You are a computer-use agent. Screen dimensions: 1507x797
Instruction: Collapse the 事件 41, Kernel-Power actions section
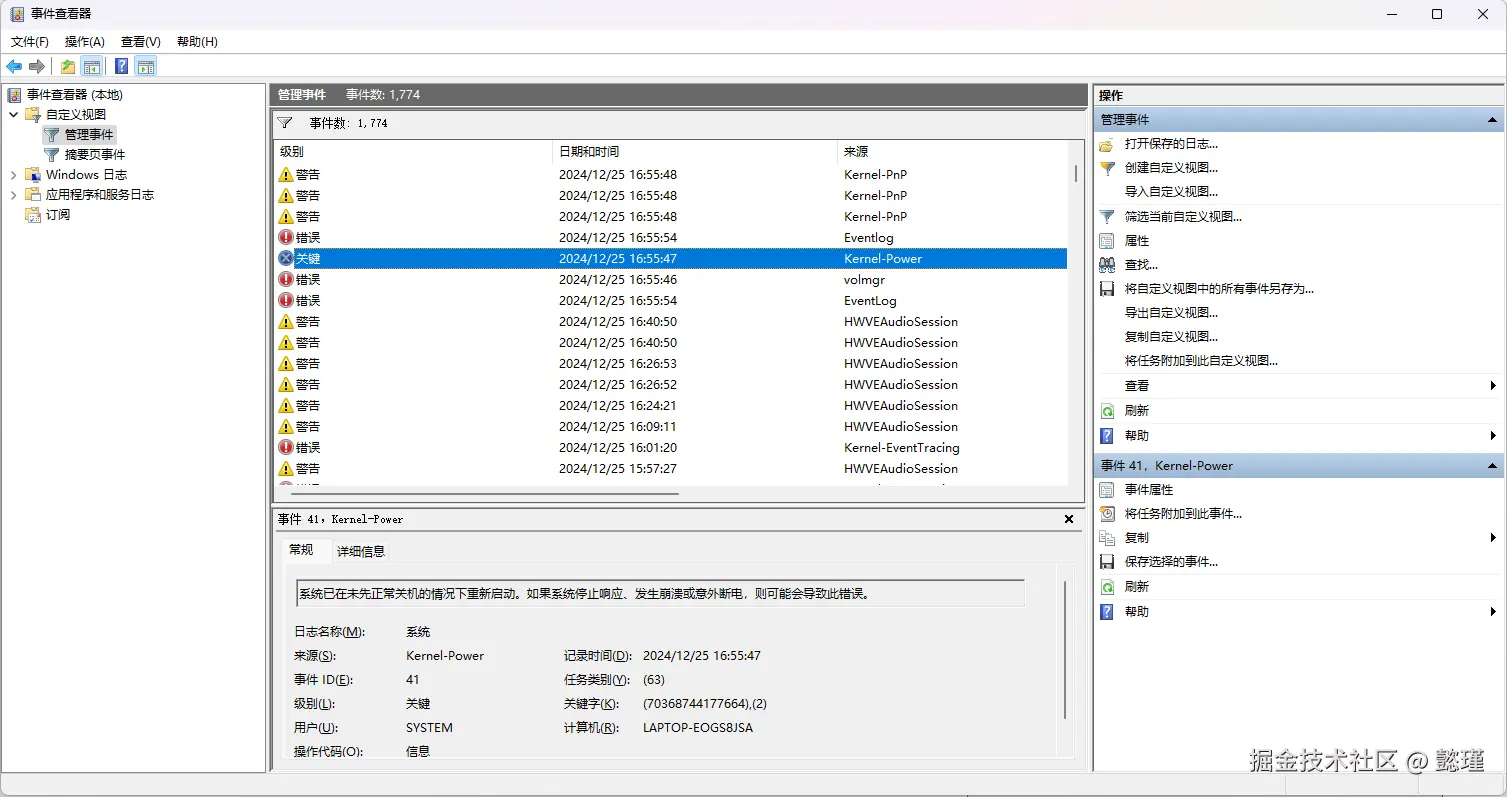(x=1492, y=466)
